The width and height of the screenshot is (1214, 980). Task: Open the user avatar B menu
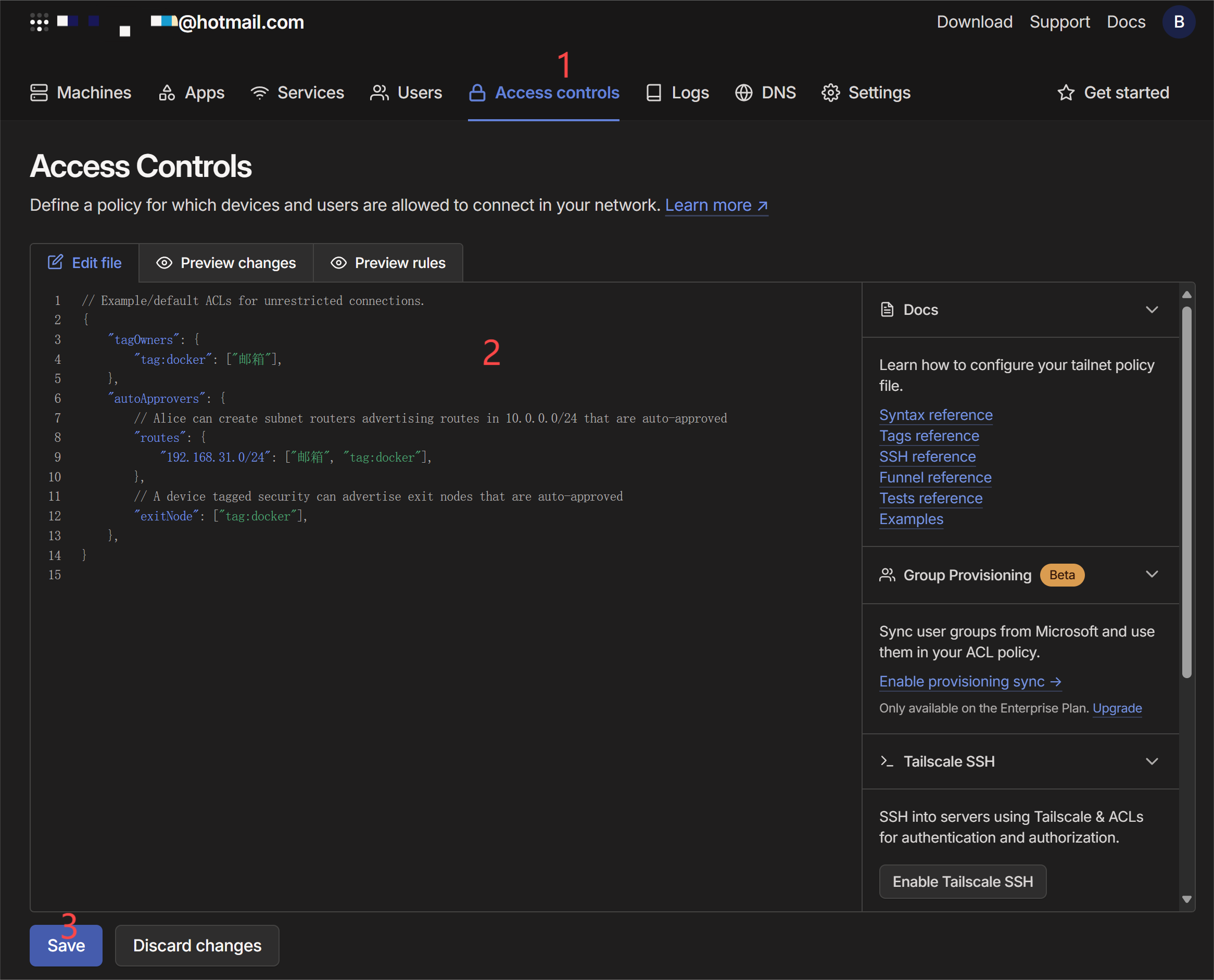(x=1179, y=22)
